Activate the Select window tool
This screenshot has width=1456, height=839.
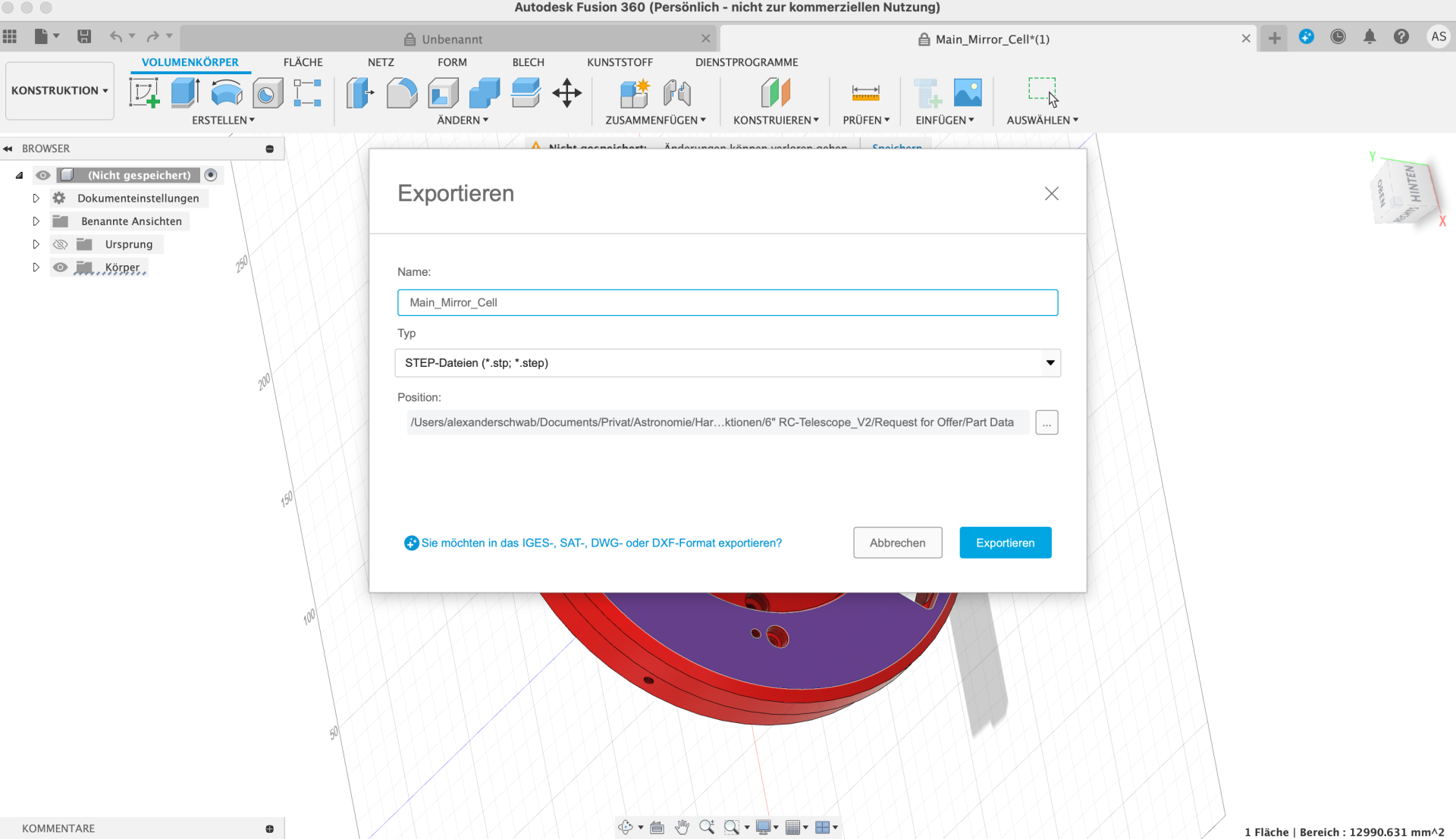tap(1043, 92)
